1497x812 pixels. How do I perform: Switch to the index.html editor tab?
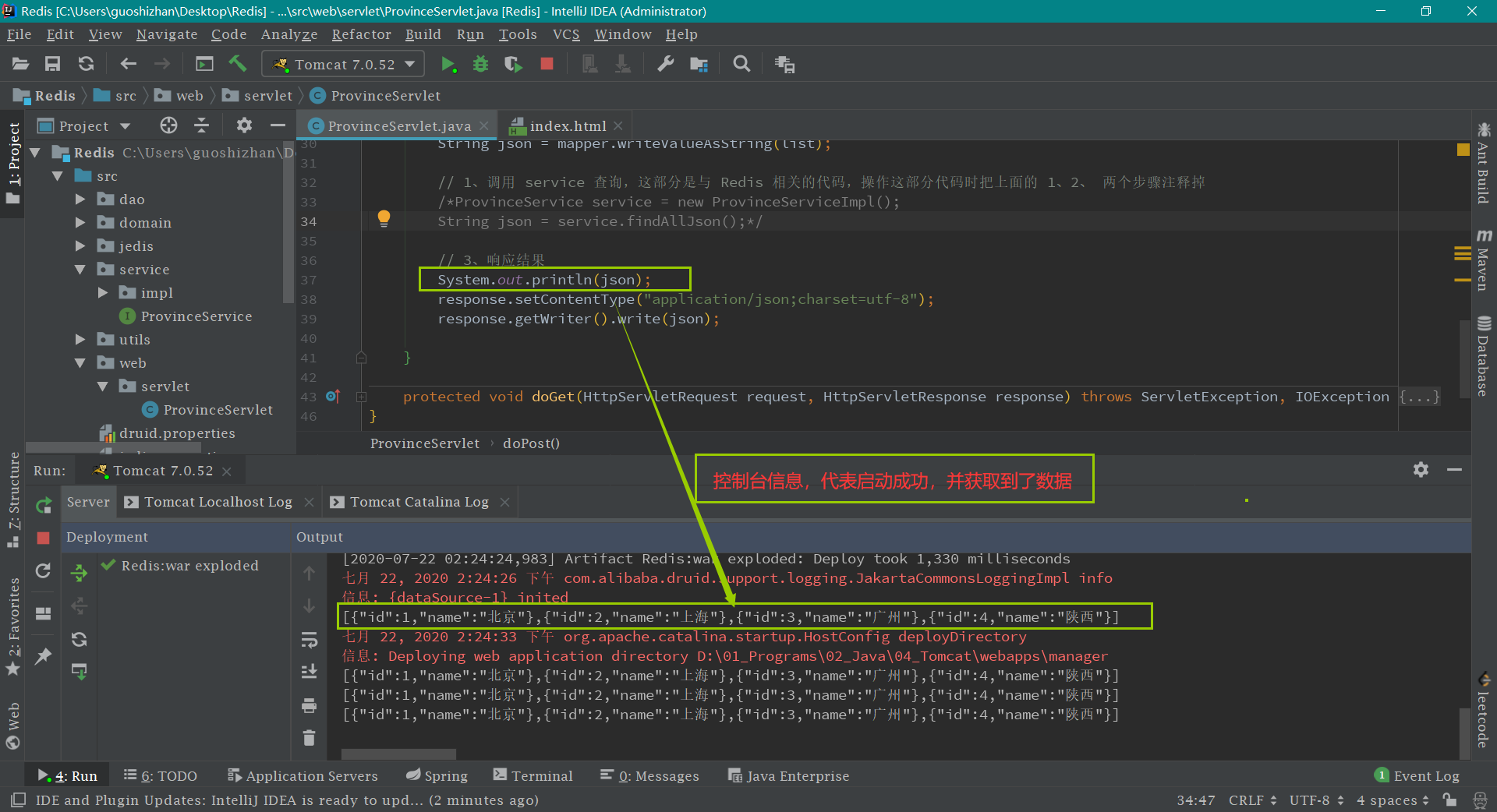coord(567,126)
